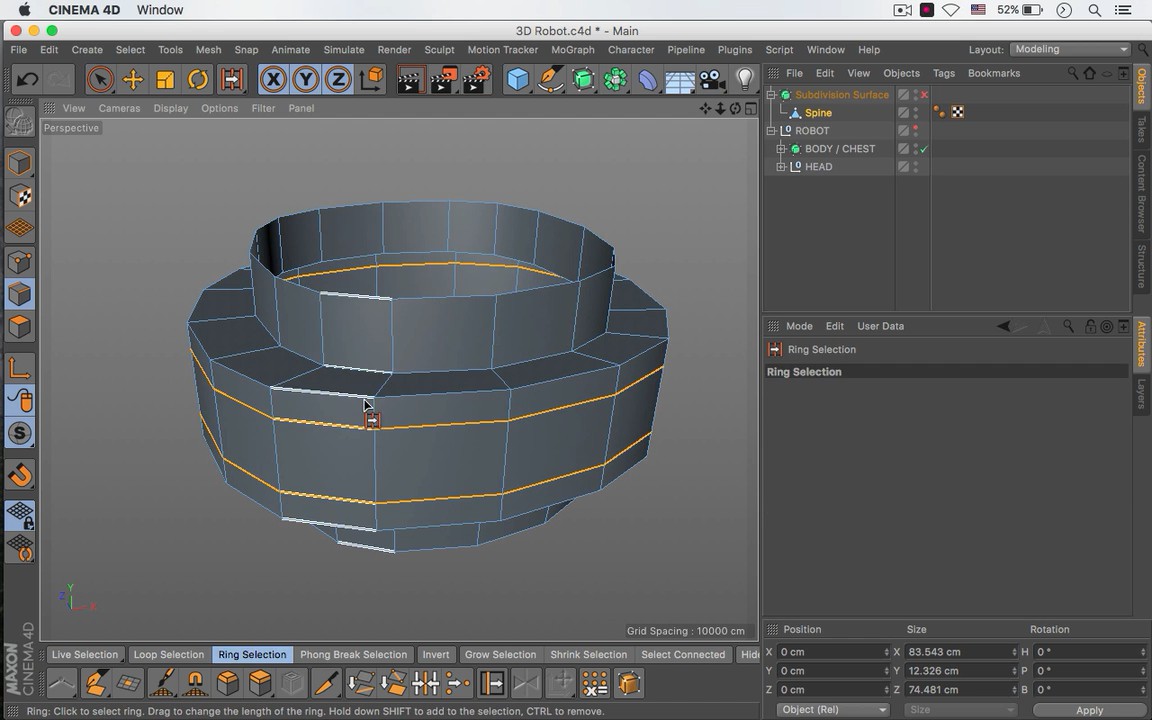
Task: Switch to the Loop Selection tab
Action: coord(168,655)
